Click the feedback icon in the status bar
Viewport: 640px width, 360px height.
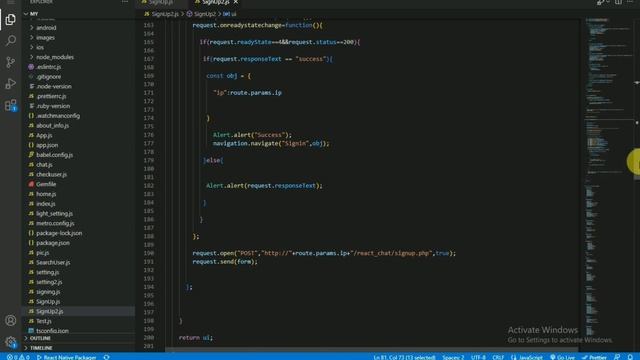(x=617, y=357)
